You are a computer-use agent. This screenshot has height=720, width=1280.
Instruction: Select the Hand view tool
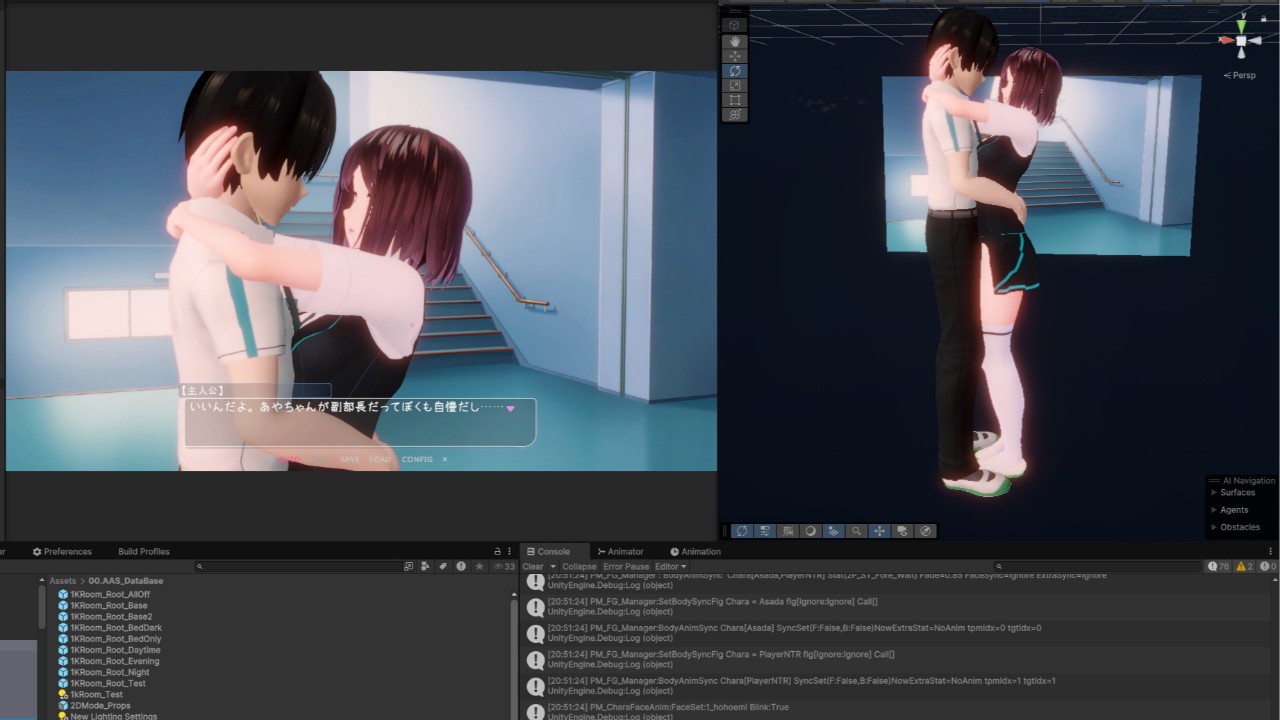click(734, 42)
